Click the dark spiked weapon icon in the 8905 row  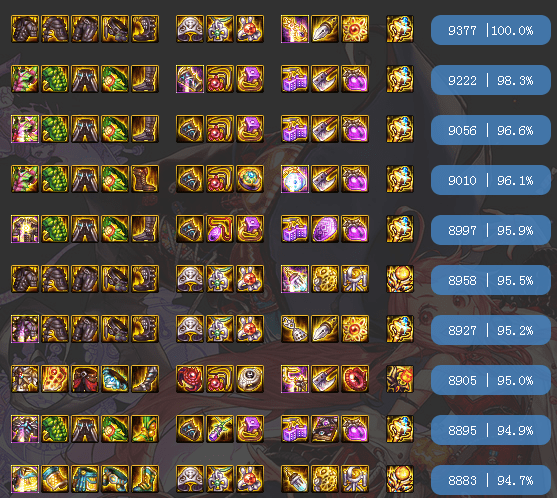click(400, 379)
